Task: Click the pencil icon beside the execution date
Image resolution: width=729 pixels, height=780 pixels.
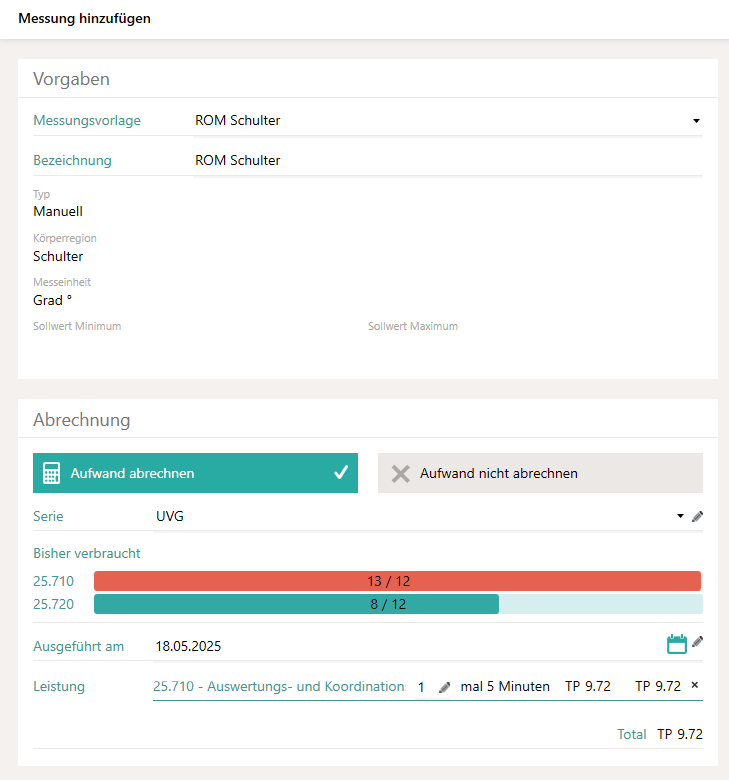Action: click(x=698, y=642)
